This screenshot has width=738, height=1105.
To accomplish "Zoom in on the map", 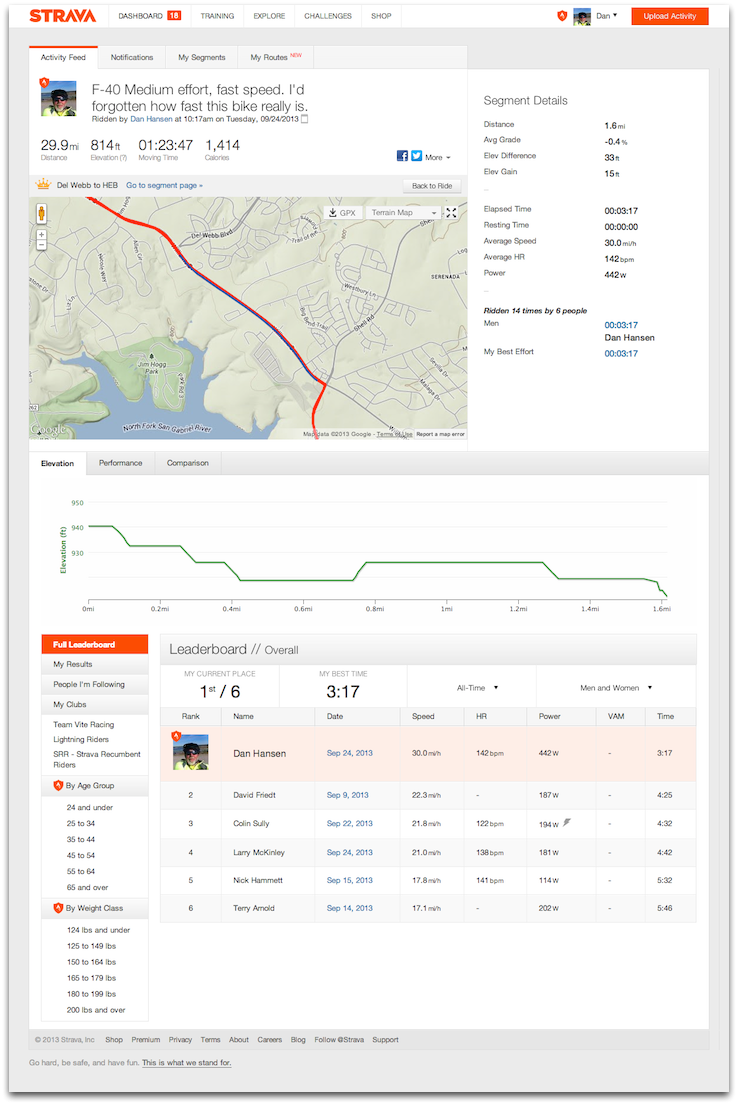I will (x=42, y=235).
